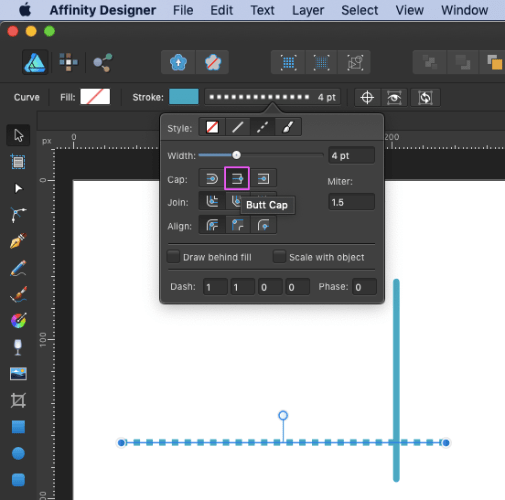
Task: Open the Layer menu
Action: click(x=308, y=10)
